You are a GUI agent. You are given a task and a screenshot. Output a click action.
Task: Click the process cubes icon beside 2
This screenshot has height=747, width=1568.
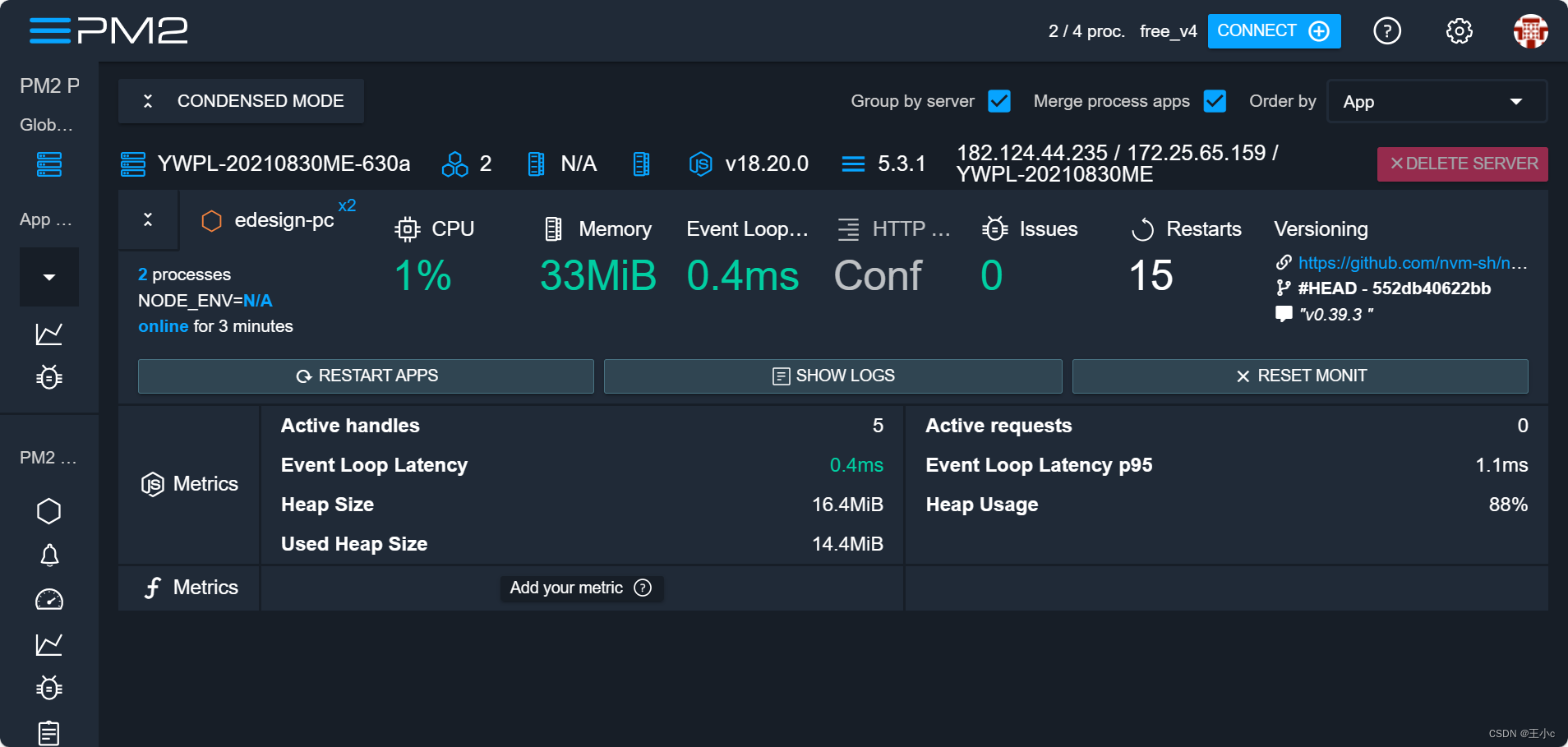click(x=454, y=164)
